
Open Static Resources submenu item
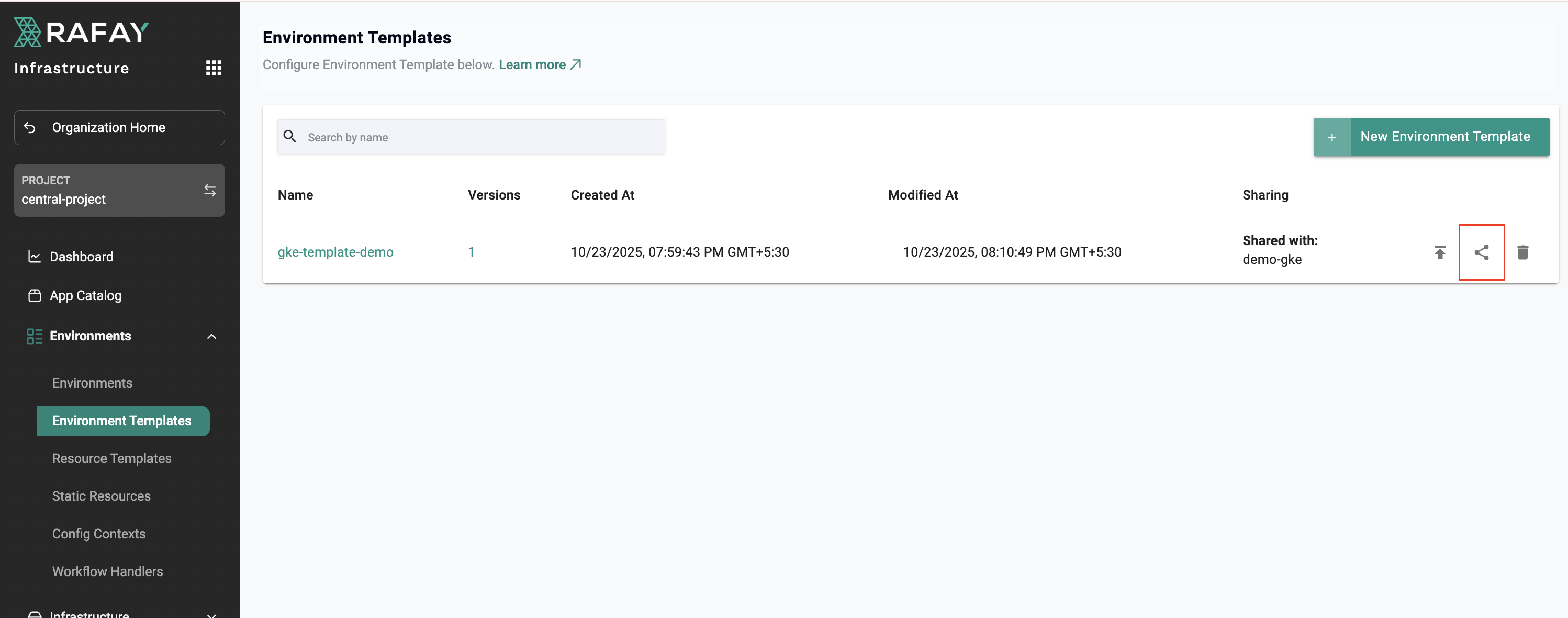point(101,495)
